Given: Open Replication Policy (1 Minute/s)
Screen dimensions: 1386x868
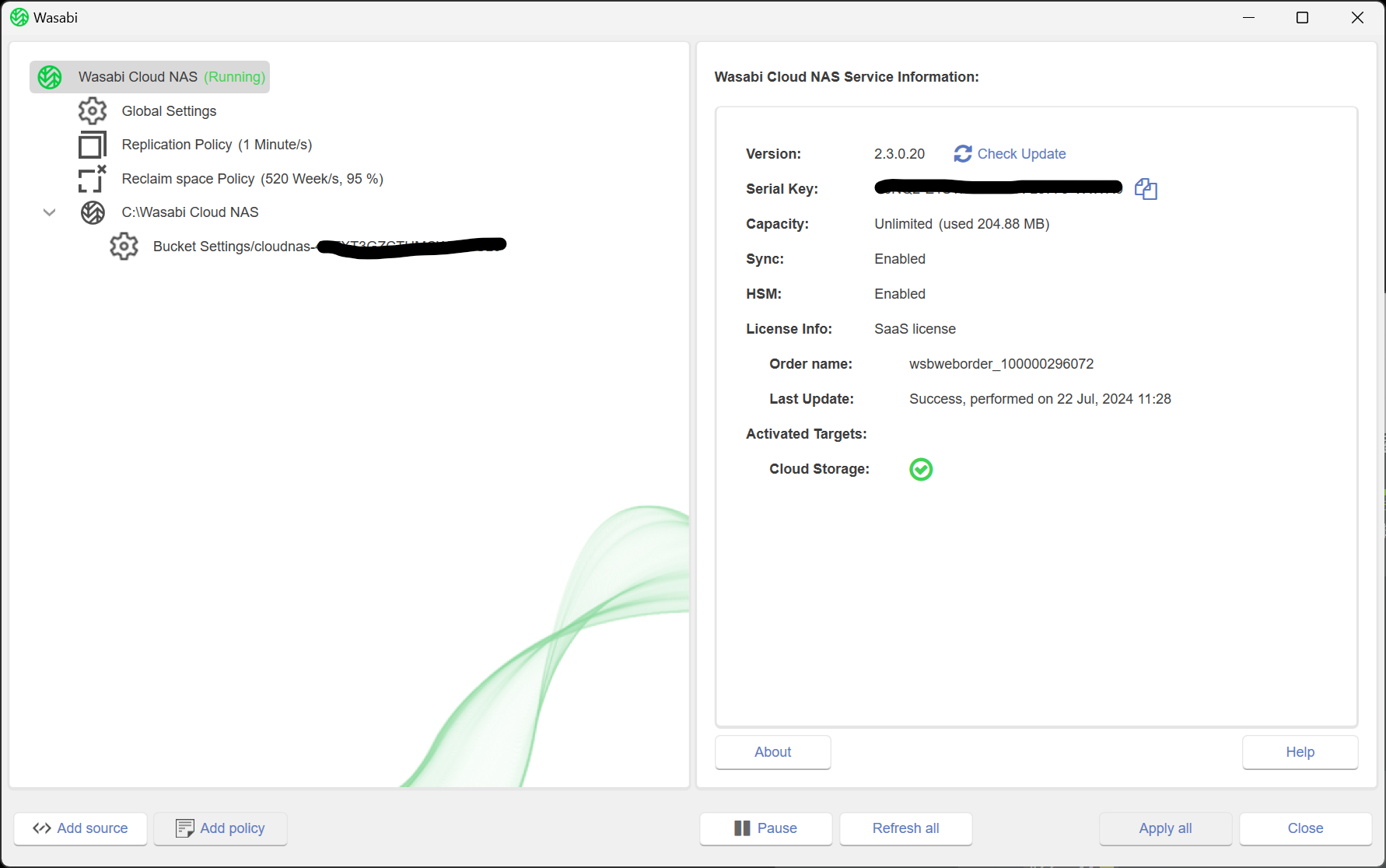Looking at the screenshot, I should click(217, 145).
